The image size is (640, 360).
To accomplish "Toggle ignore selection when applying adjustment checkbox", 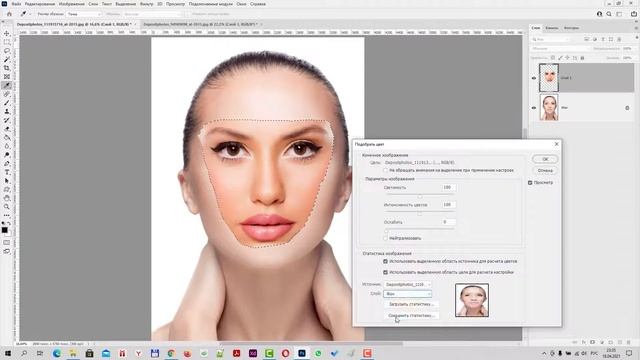I will click(x=385, y=170).
